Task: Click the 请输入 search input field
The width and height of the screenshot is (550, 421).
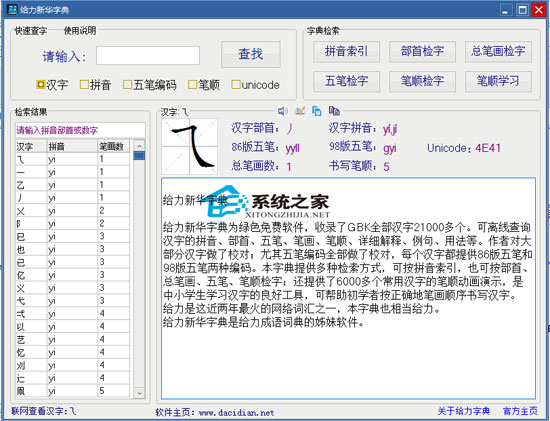Action: (x=148, y=55)
